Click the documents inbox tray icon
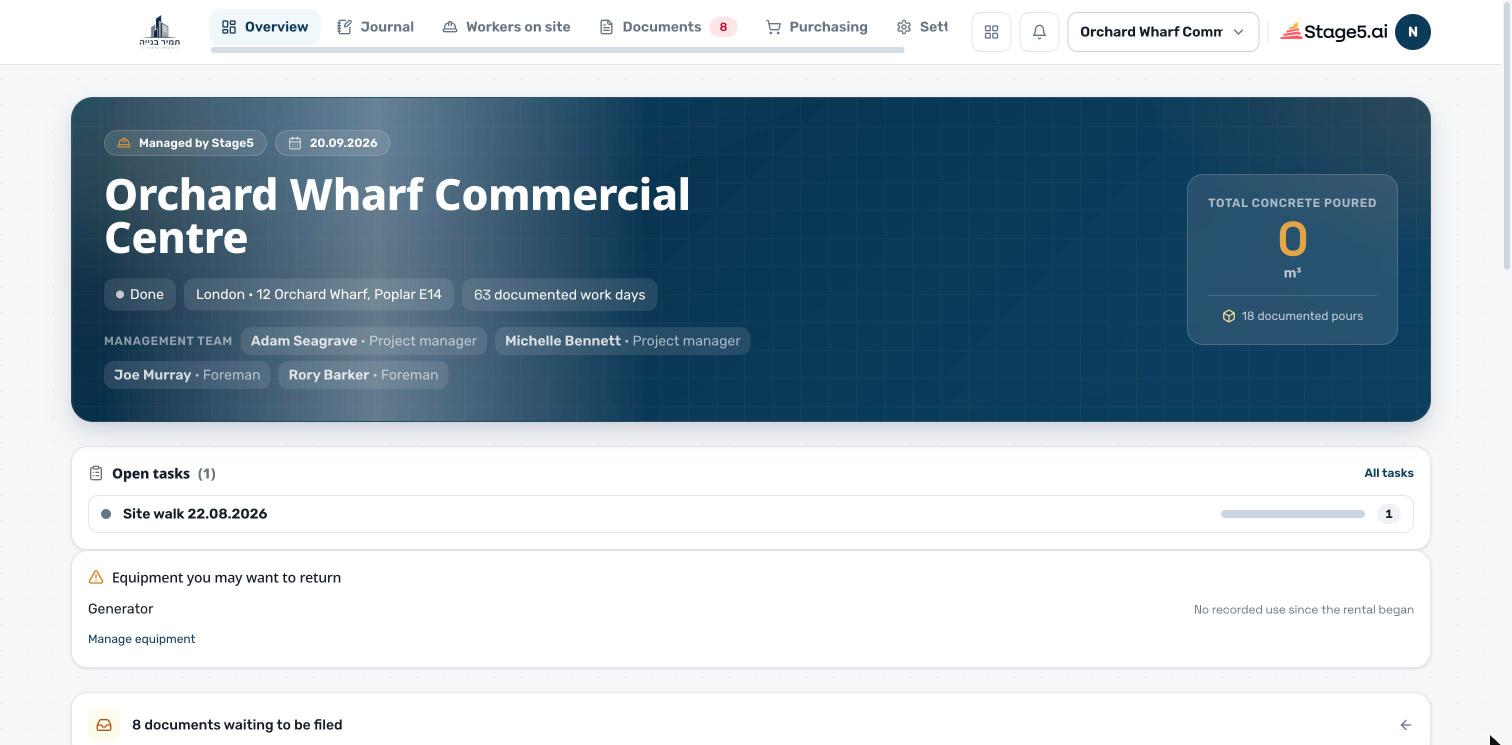The height and width of the screenshot is (745, 1512). (104, 725)
